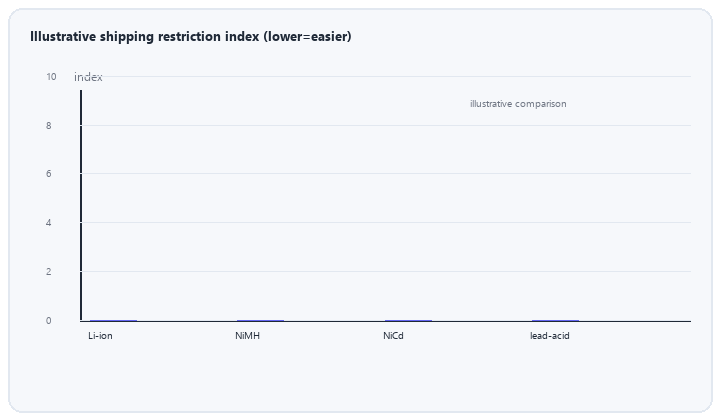Image resolution: width=720 pixels, height=420 pixels.
Task: Click the chart title about shipping restriction index
Action: [191, 36]
